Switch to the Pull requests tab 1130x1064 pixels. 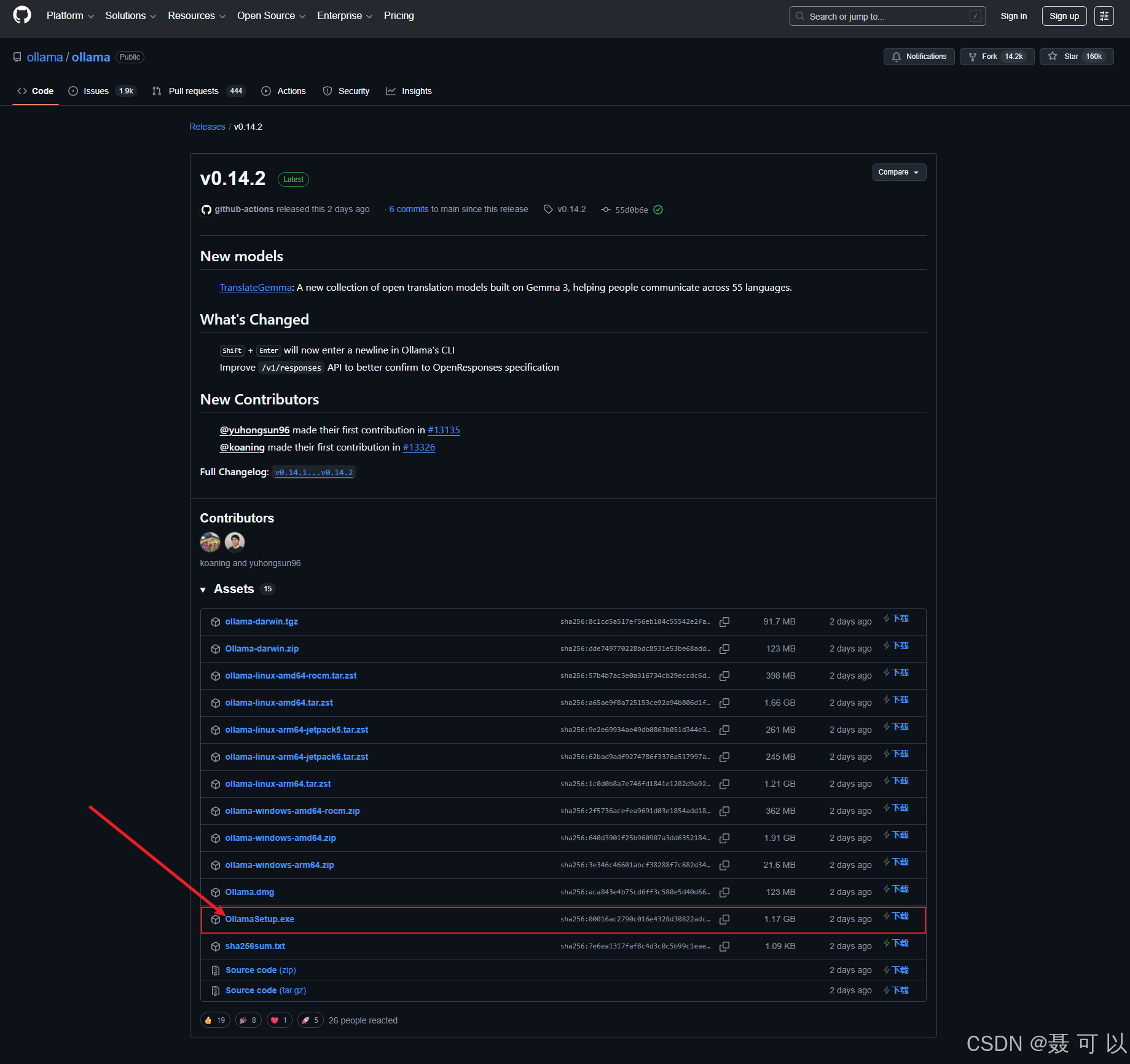tap(198, 91)
